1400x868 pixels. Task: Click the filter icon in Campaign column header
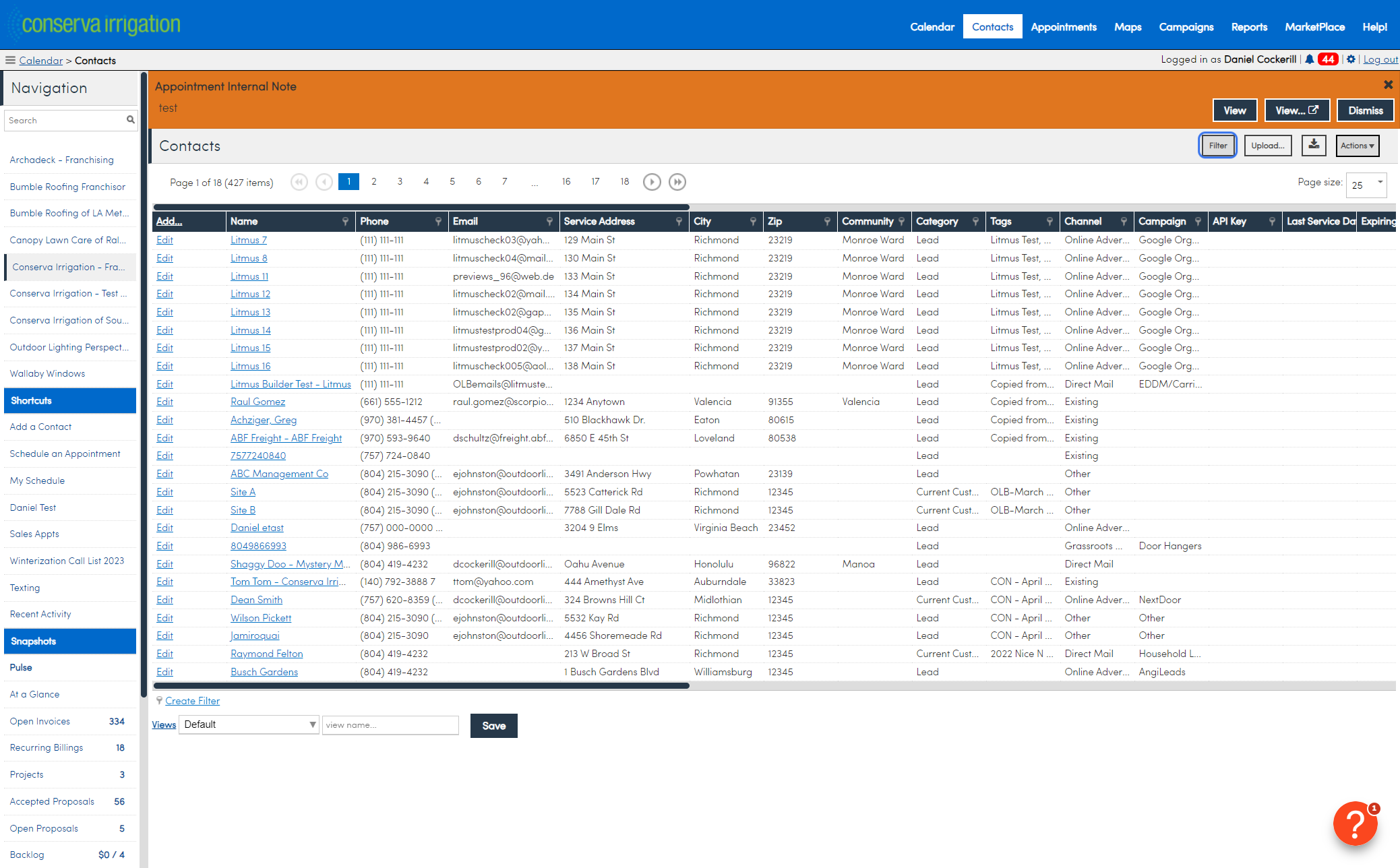point(1198,221)
